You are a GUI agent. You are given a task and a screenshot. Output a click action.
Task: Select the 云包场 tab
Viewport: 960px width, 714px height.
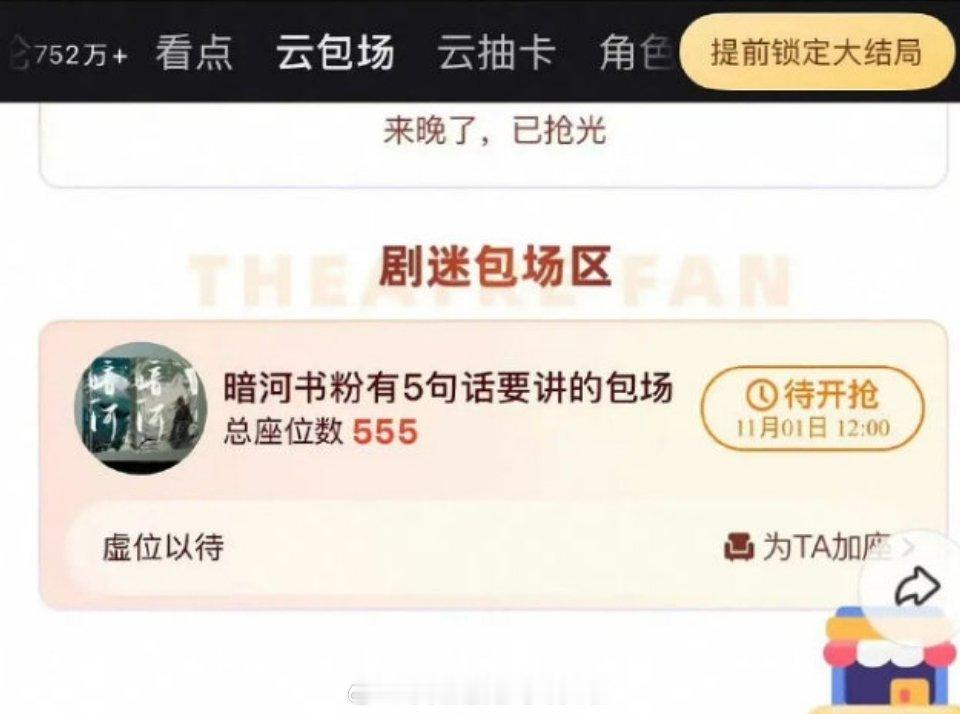click(x=335, y=52)
